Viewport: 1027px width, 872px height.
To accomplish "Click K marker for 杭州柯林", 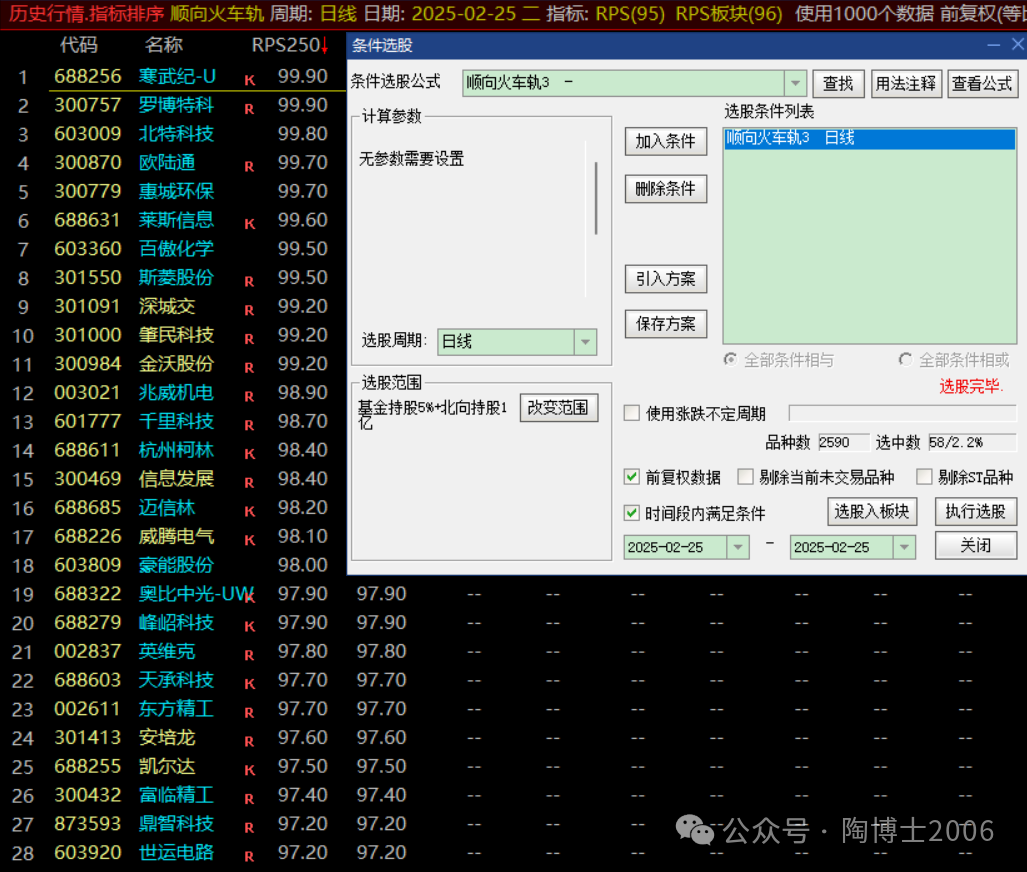I will pos(250,454).
